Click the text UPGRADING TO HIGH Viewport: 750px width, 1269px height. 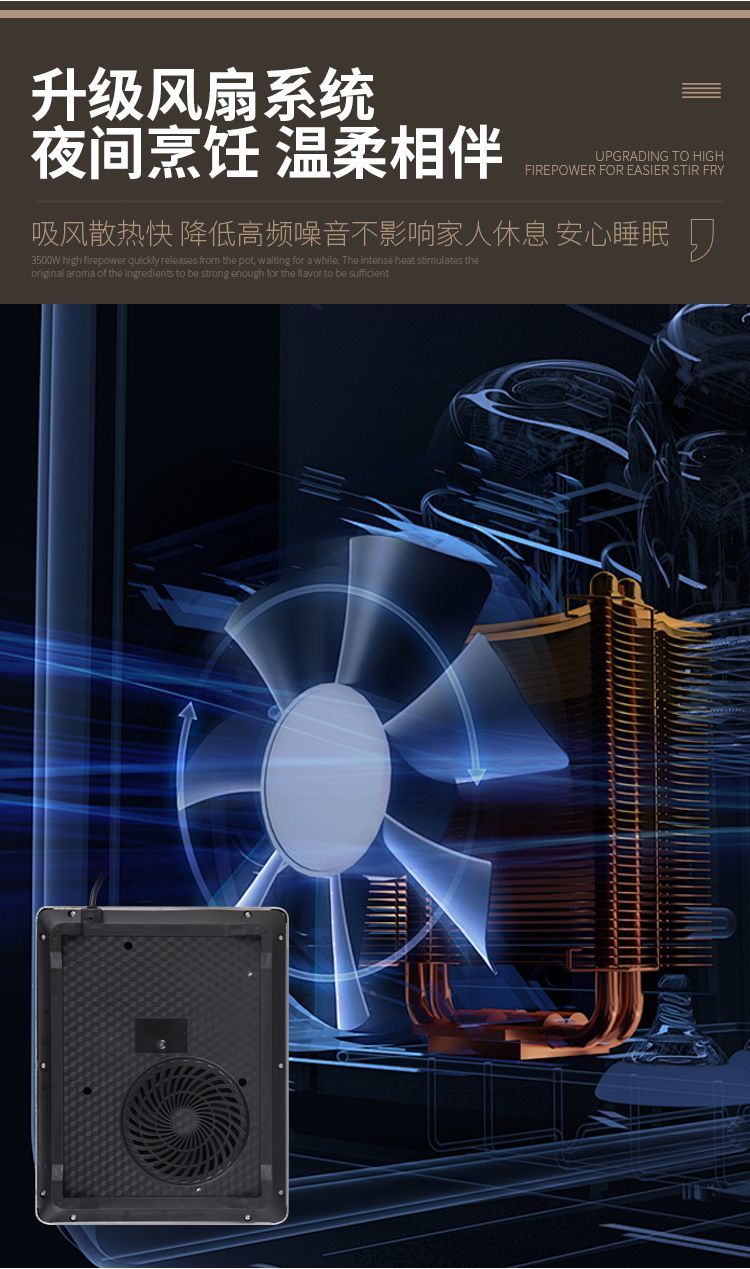659,156
